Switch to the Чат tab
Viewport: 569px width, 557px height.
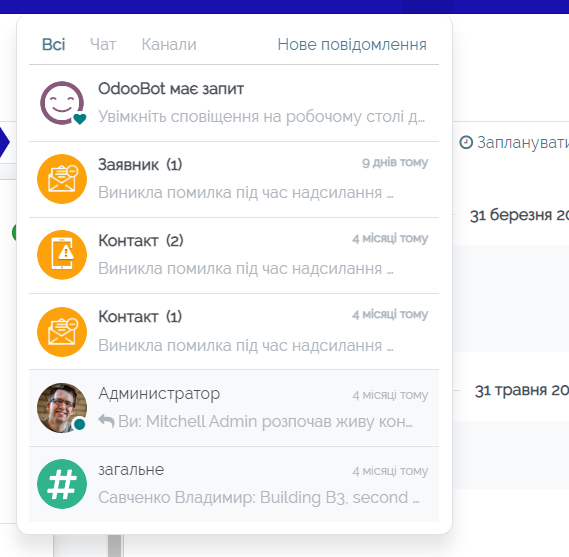[103, 45]
